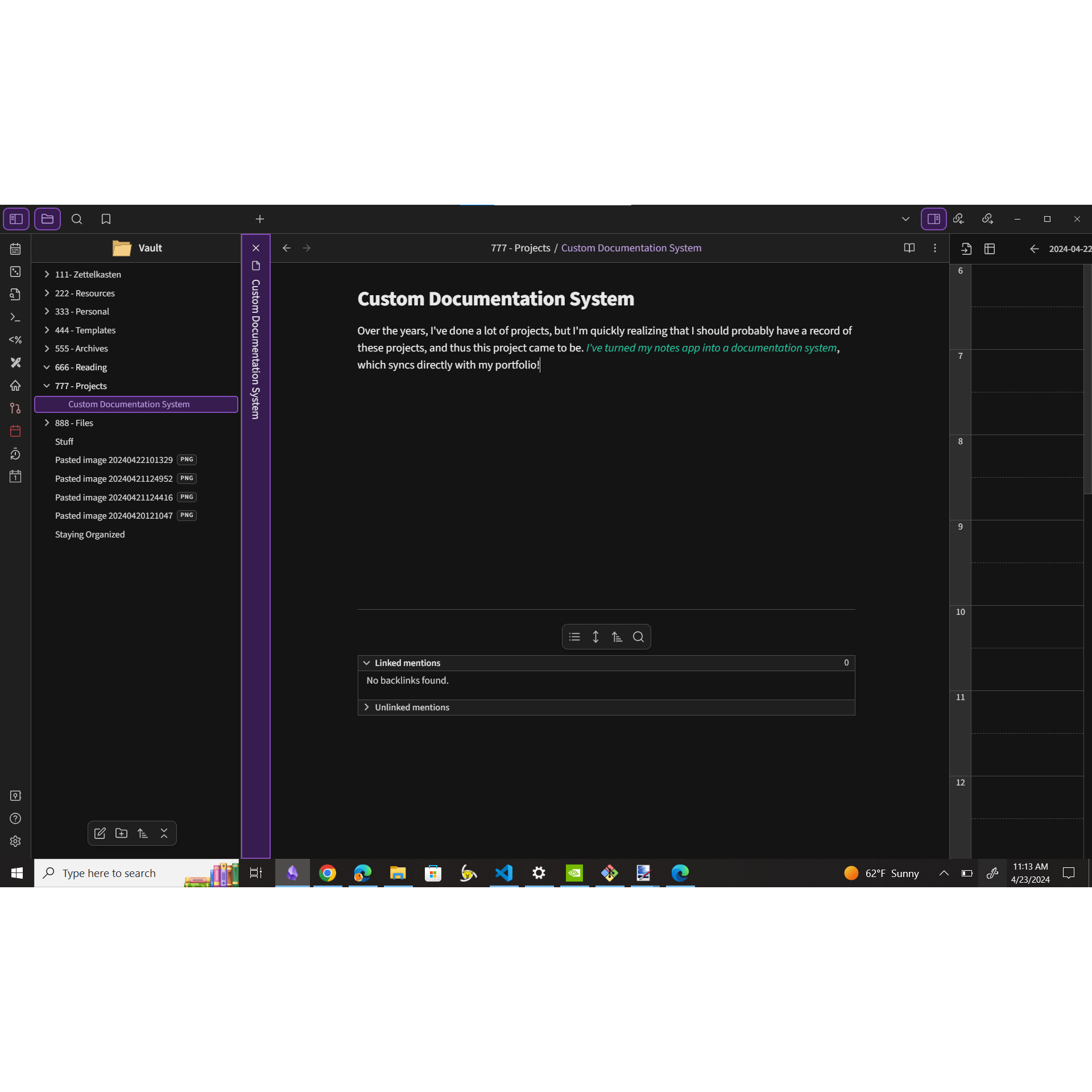This screenshot has height=1092, width=1092.
Task: Toggle collapse results in the backlinks toolbar
Action: 574,637
